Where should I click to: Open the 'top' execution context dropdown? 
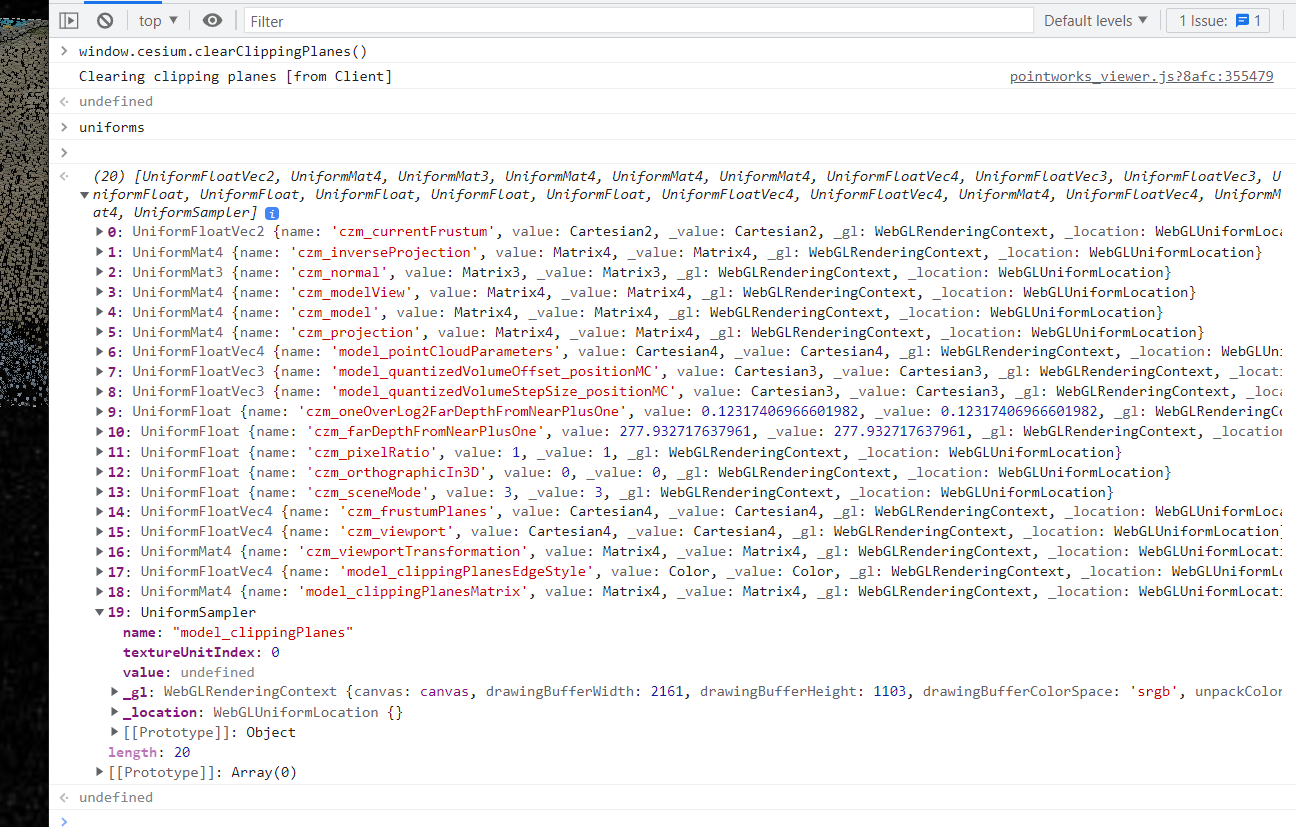click(156, 19)
